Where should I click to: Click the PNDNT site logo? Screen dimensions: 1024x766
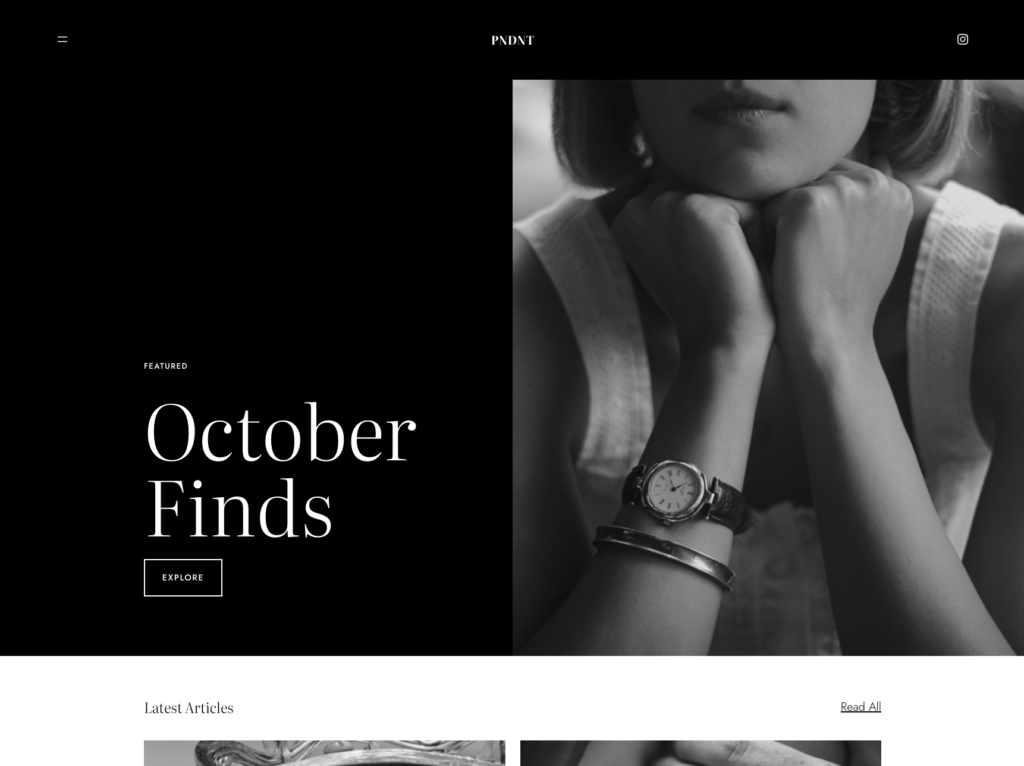[x=513, y=40]
